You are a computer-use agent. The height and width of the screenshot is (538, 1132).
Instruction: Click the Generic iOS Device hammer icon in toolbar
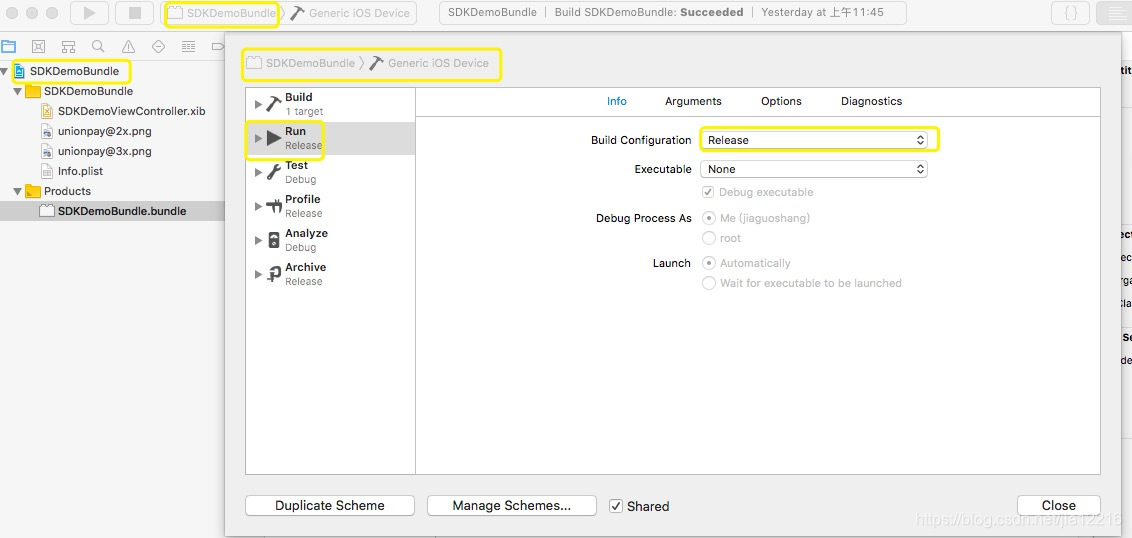[x=297, y=13]
